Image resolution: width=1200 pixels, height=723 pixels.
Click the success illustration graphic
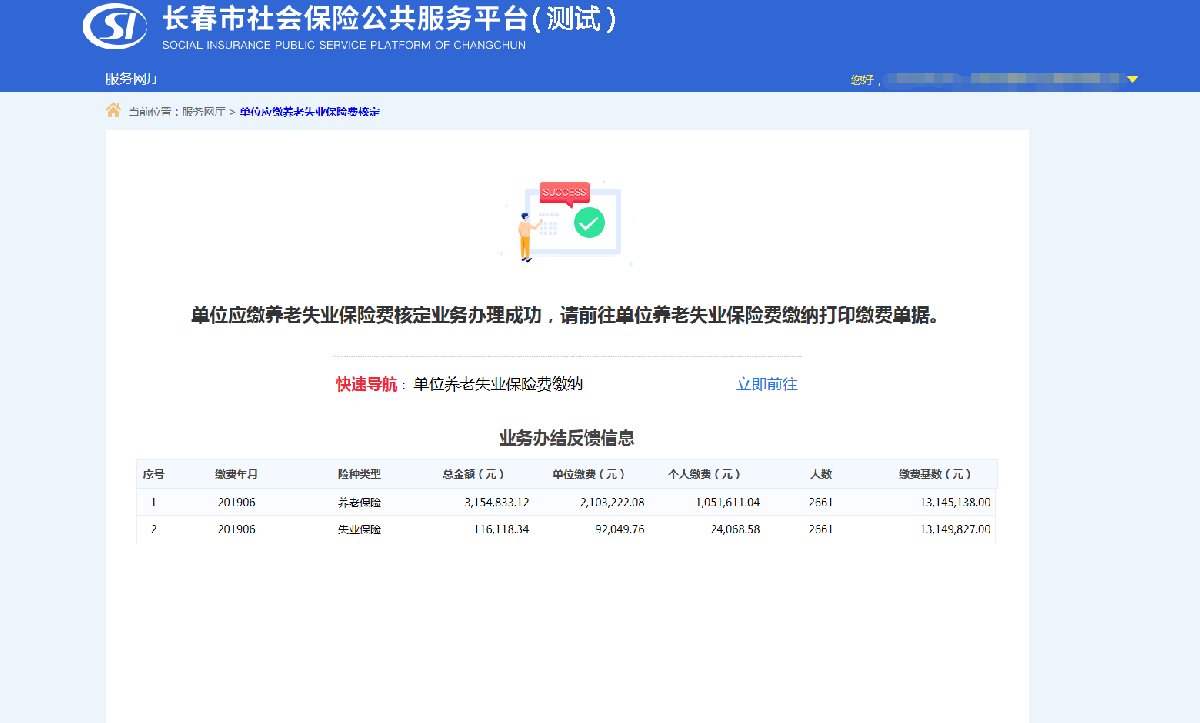point(568,222)
